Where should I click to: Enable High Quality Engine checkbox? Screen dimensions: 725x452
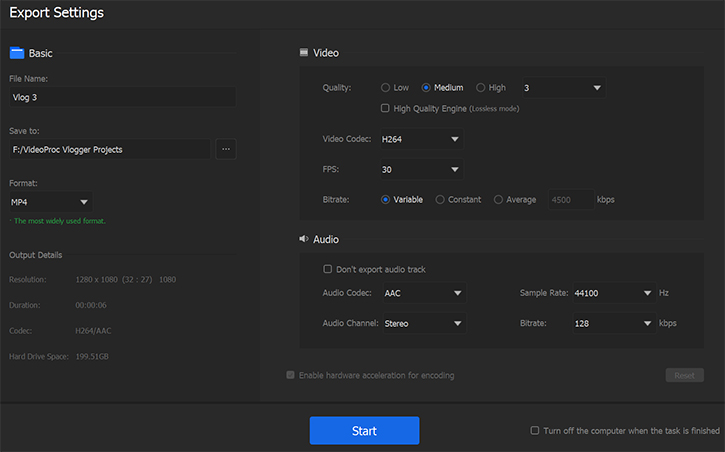[386, 108]
